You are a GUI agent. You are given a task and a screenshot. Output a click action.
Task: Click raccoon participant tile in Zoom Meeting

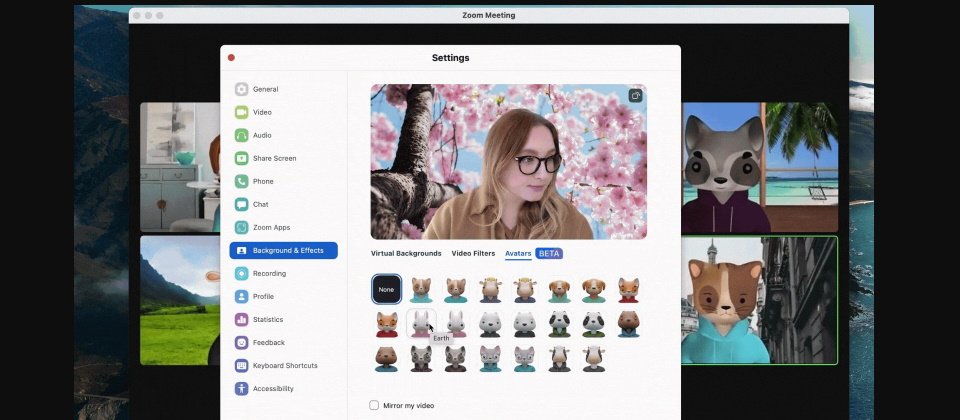759,168
